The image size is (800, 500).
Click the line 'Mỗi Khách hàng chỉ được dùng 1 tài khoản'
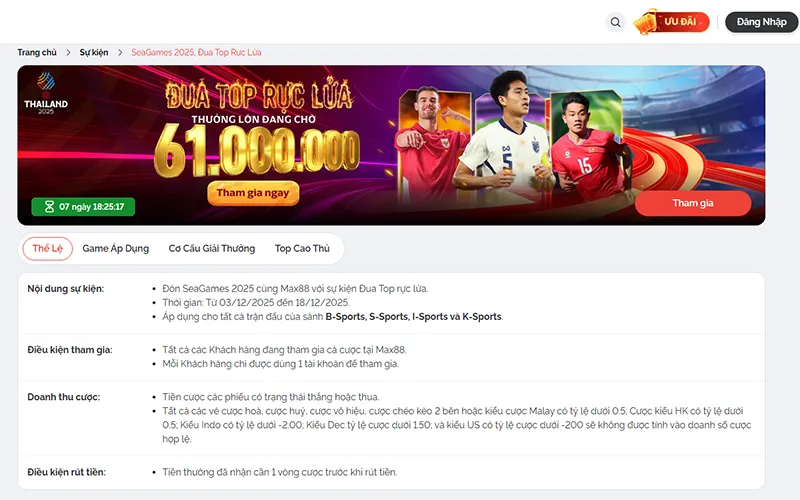tap(281, 364)
